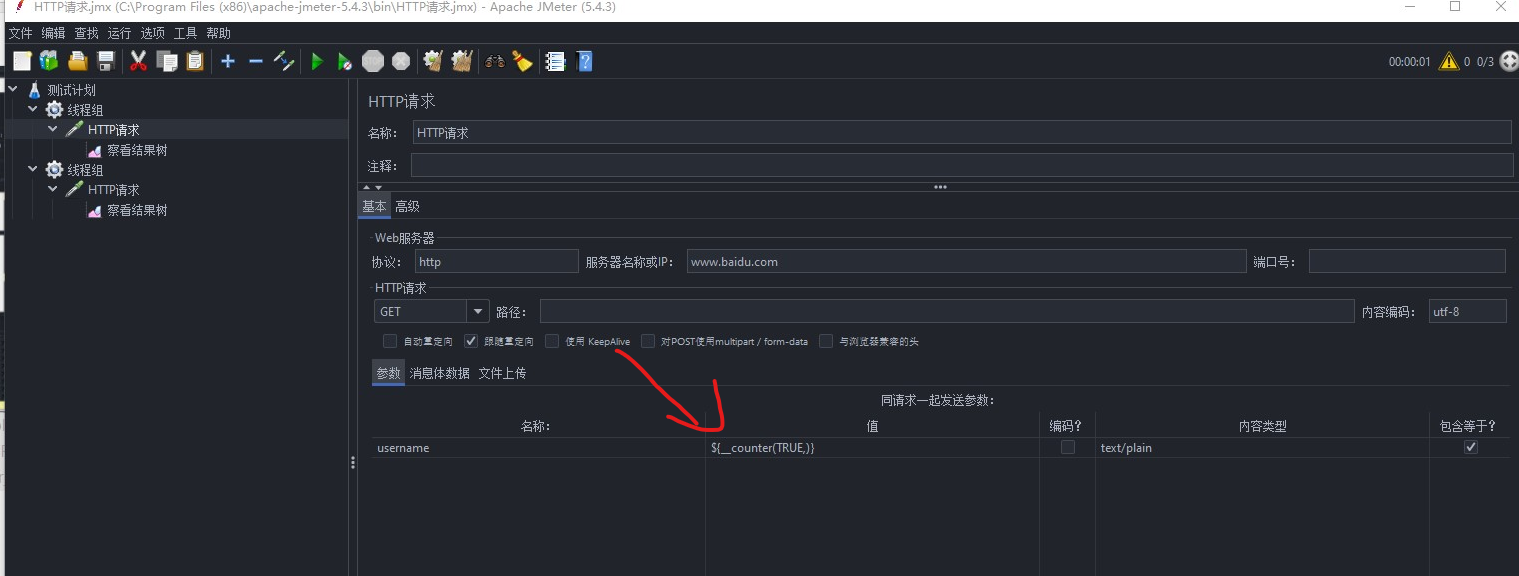Select the text/plain content type cell
1519x576 pixels.
(x=1262, y=448)
